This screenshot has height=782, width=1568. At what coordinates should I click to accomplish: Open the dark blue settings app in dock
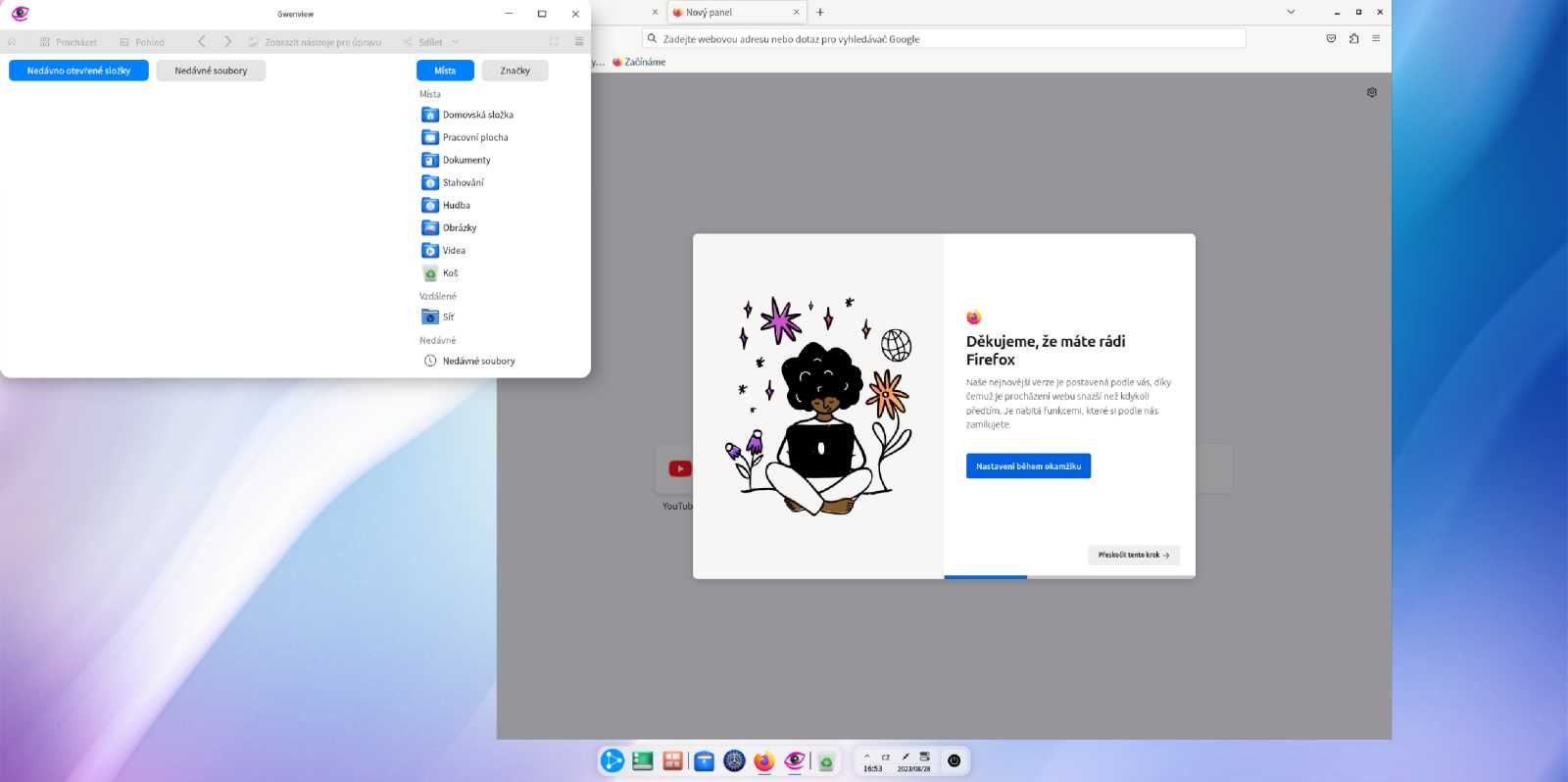(734, 760)
